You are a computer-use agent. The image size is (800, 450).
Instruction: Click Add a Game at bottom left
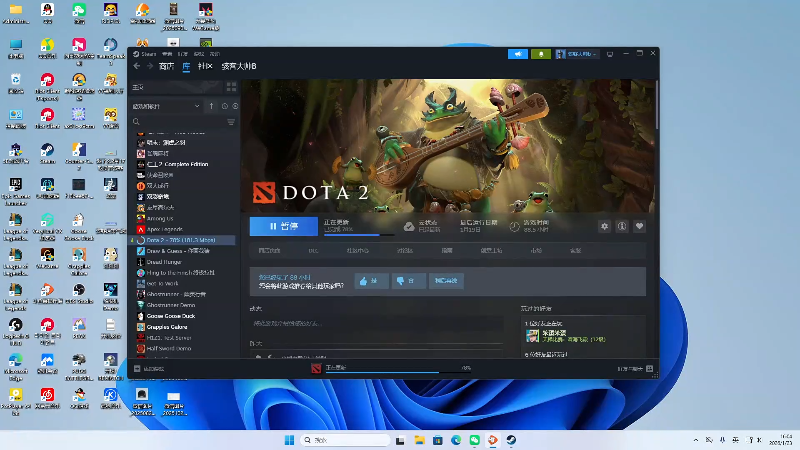[x=149, y=368]
